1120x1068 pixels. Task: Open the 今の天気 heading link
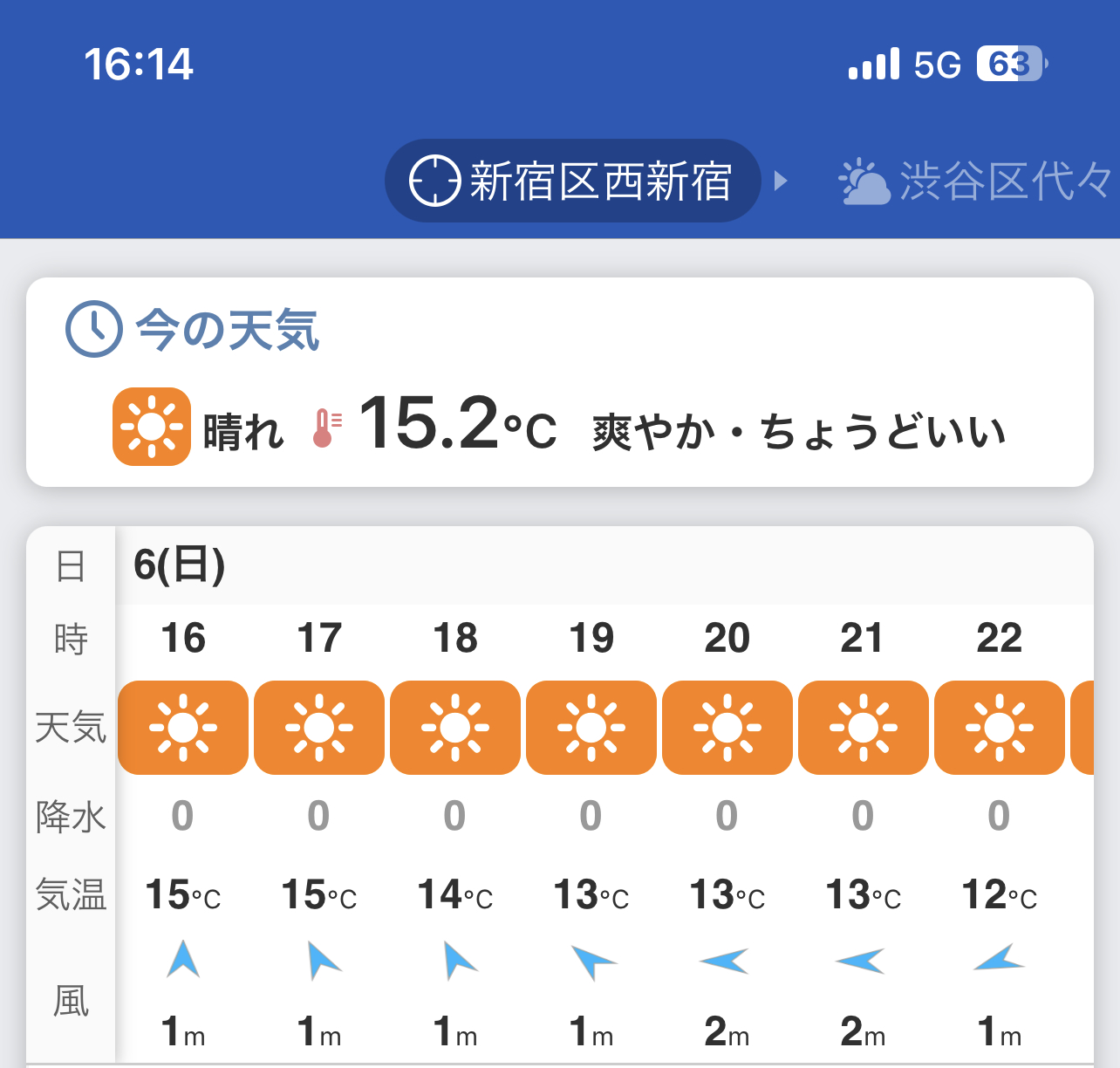[x=227, y=330]
